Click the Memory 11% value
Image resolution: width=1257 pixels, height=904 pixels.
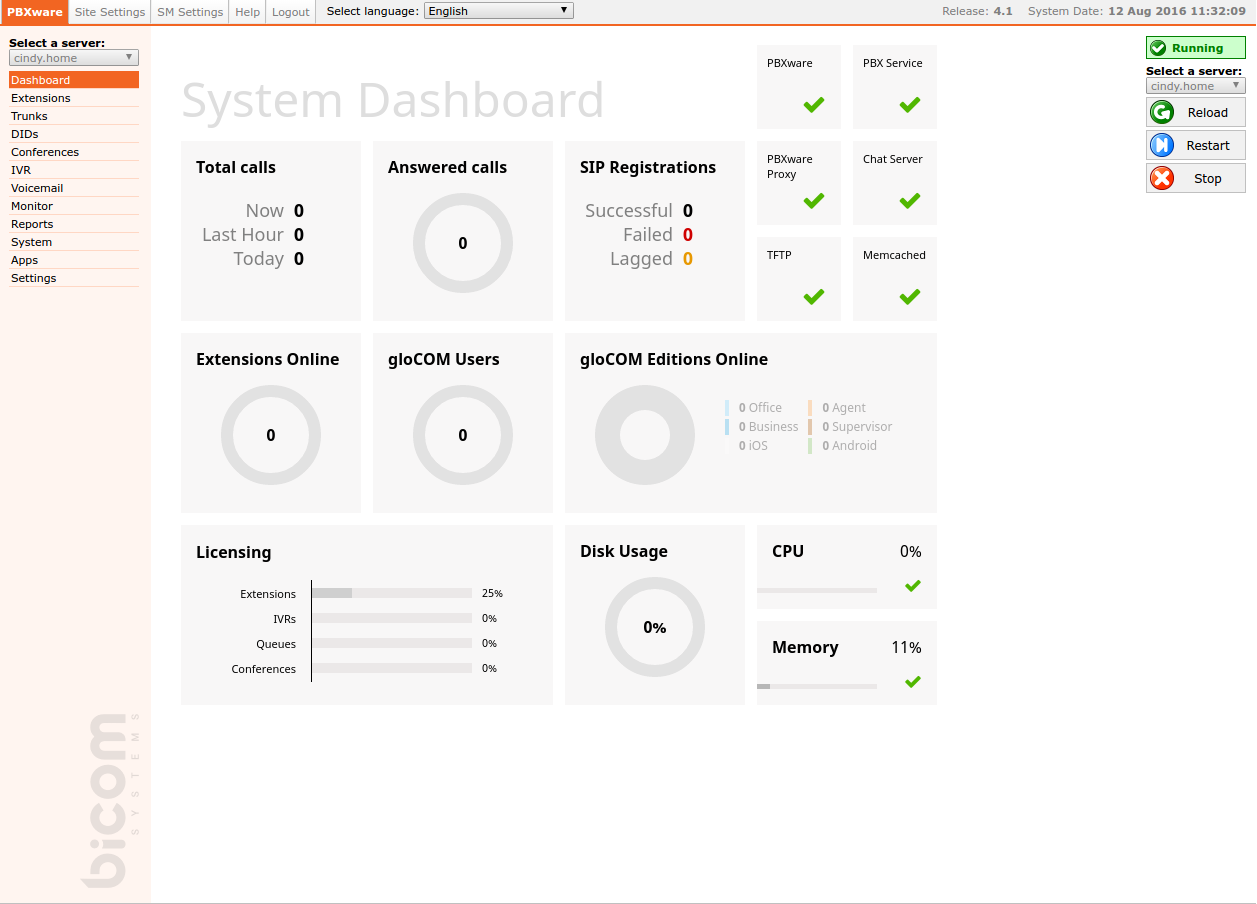click(x=906, y=648)
